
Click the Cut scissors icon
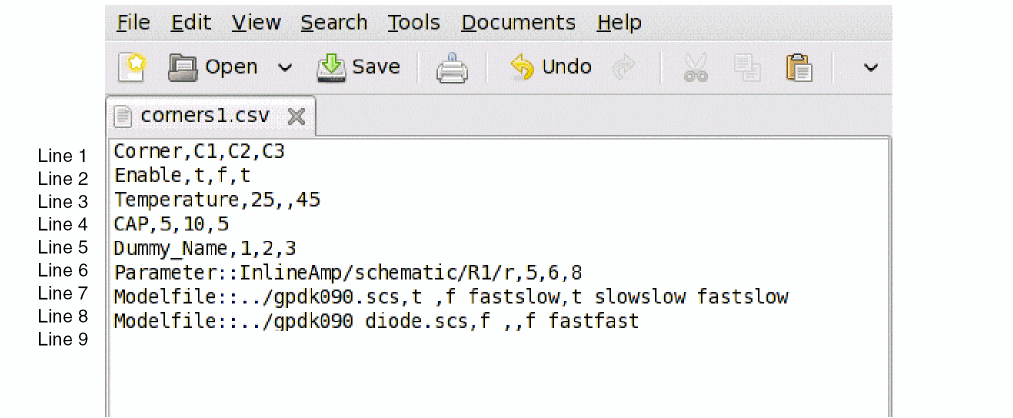coord(695,68)
